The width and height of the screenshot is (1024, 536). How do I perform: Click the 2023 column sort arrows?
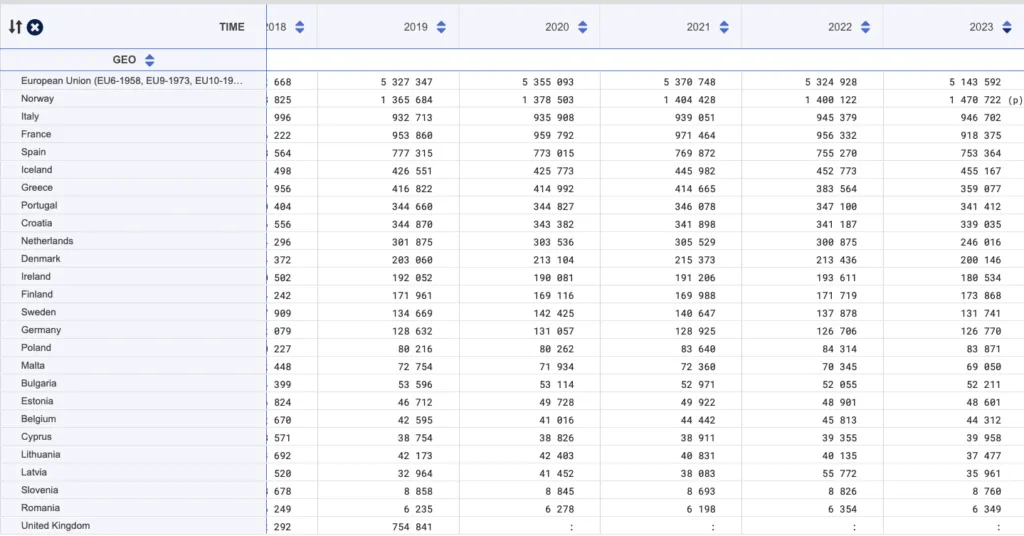click(1007, 27)
